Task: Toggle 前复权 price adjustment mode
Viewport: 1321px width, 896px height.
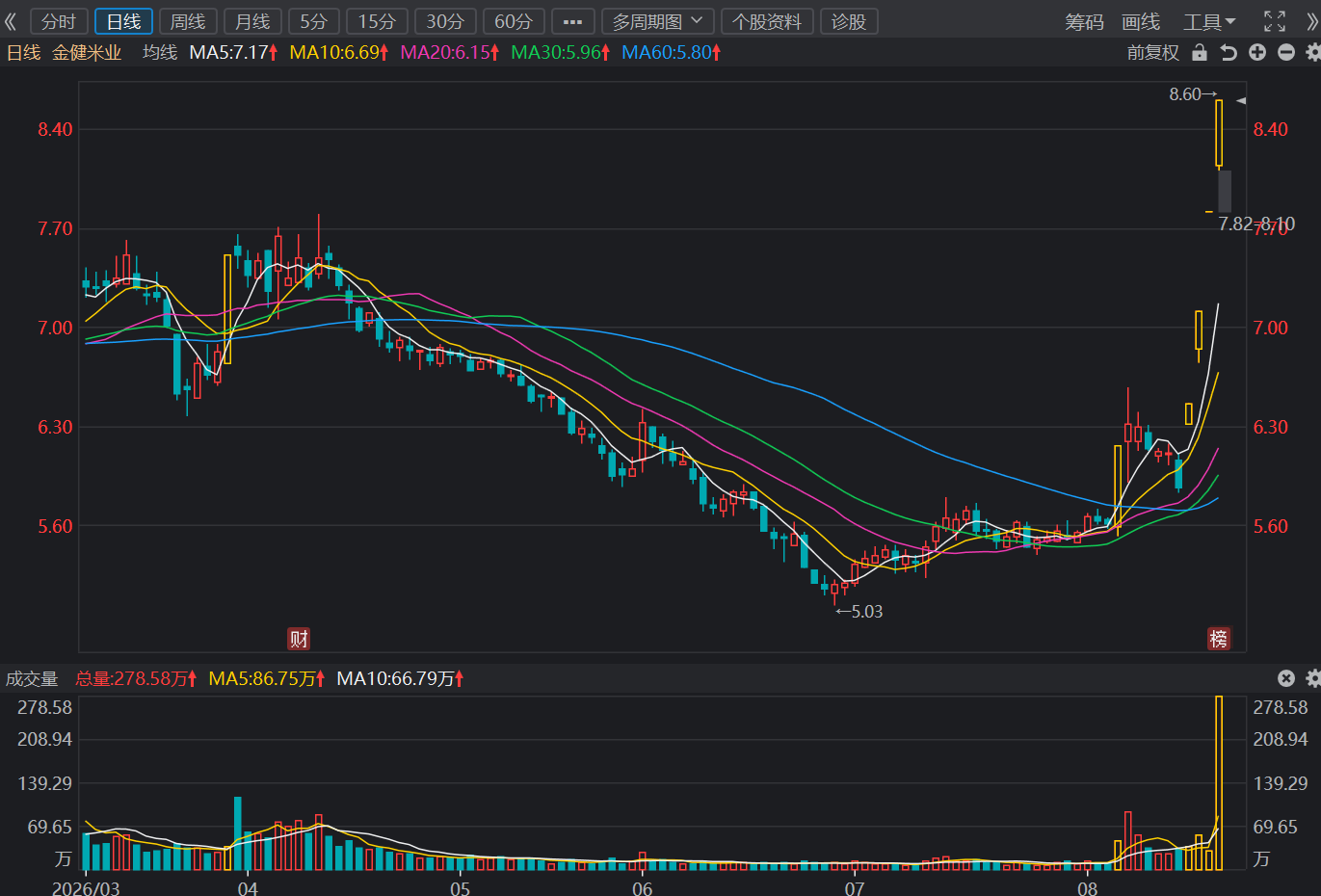Action: coord(1153,52)
